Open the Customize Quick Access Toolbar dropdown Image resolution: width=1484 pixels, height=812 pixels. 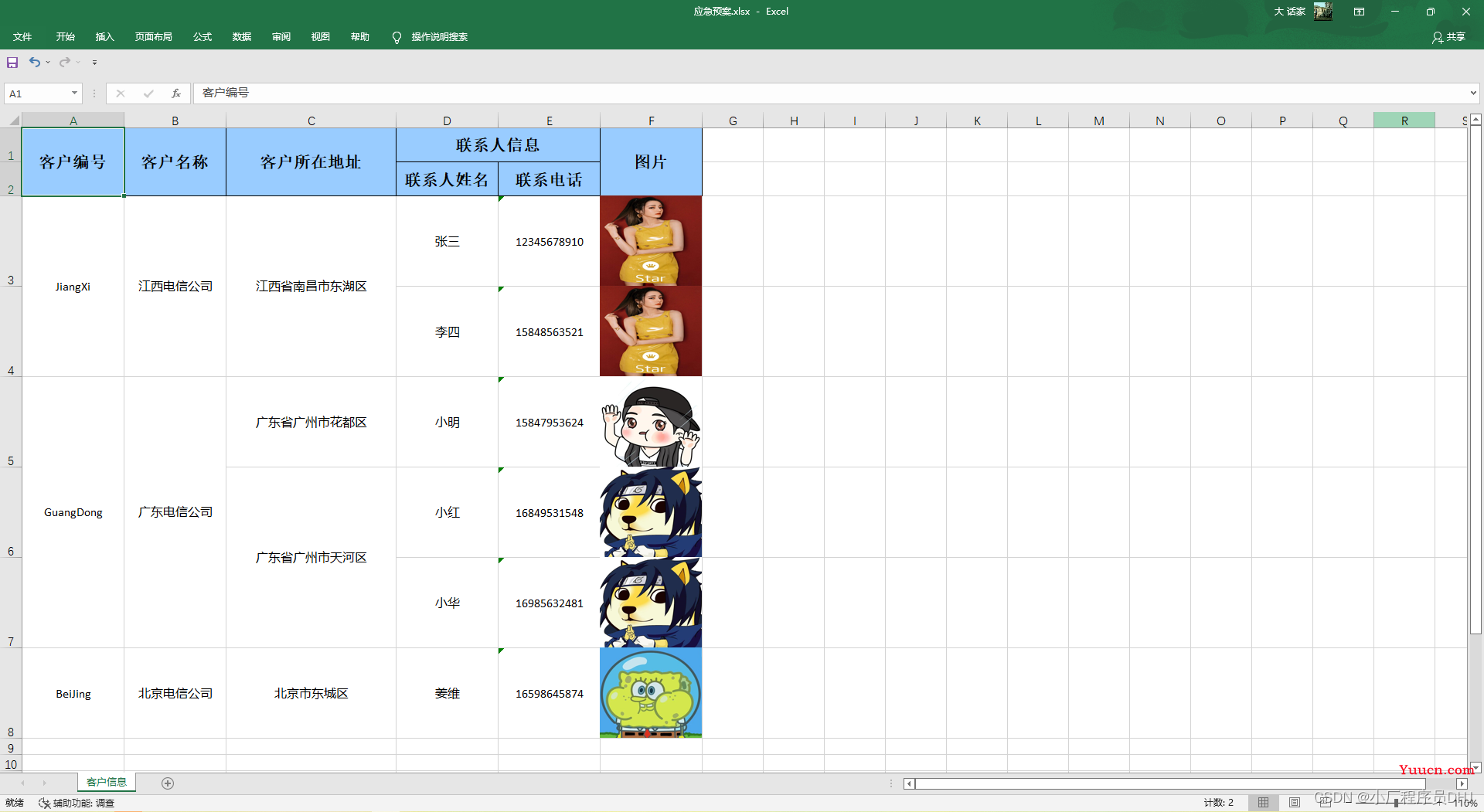94,63
